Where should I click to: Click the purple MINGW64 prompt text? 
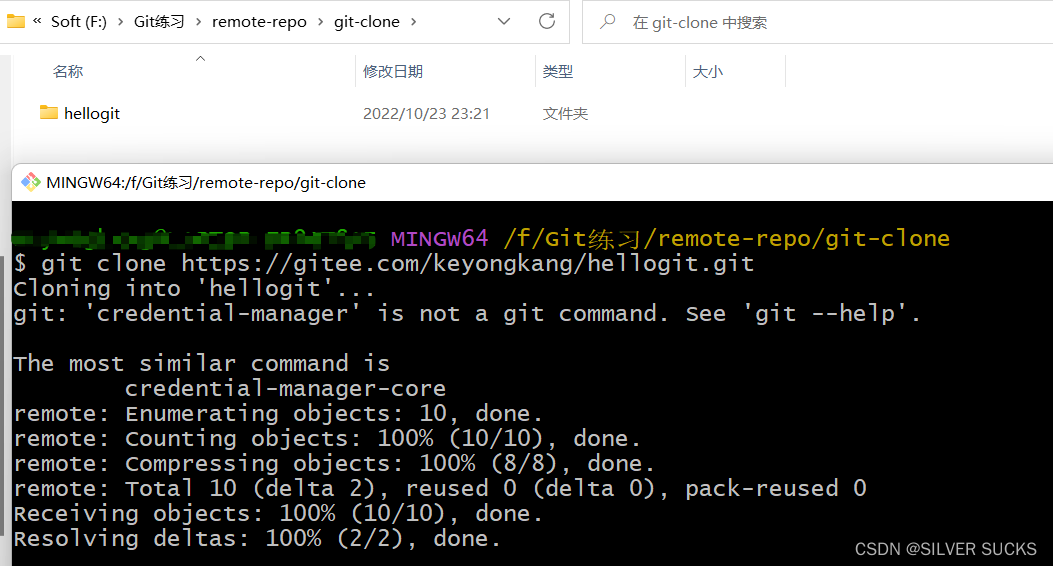(x=439, y=238)
